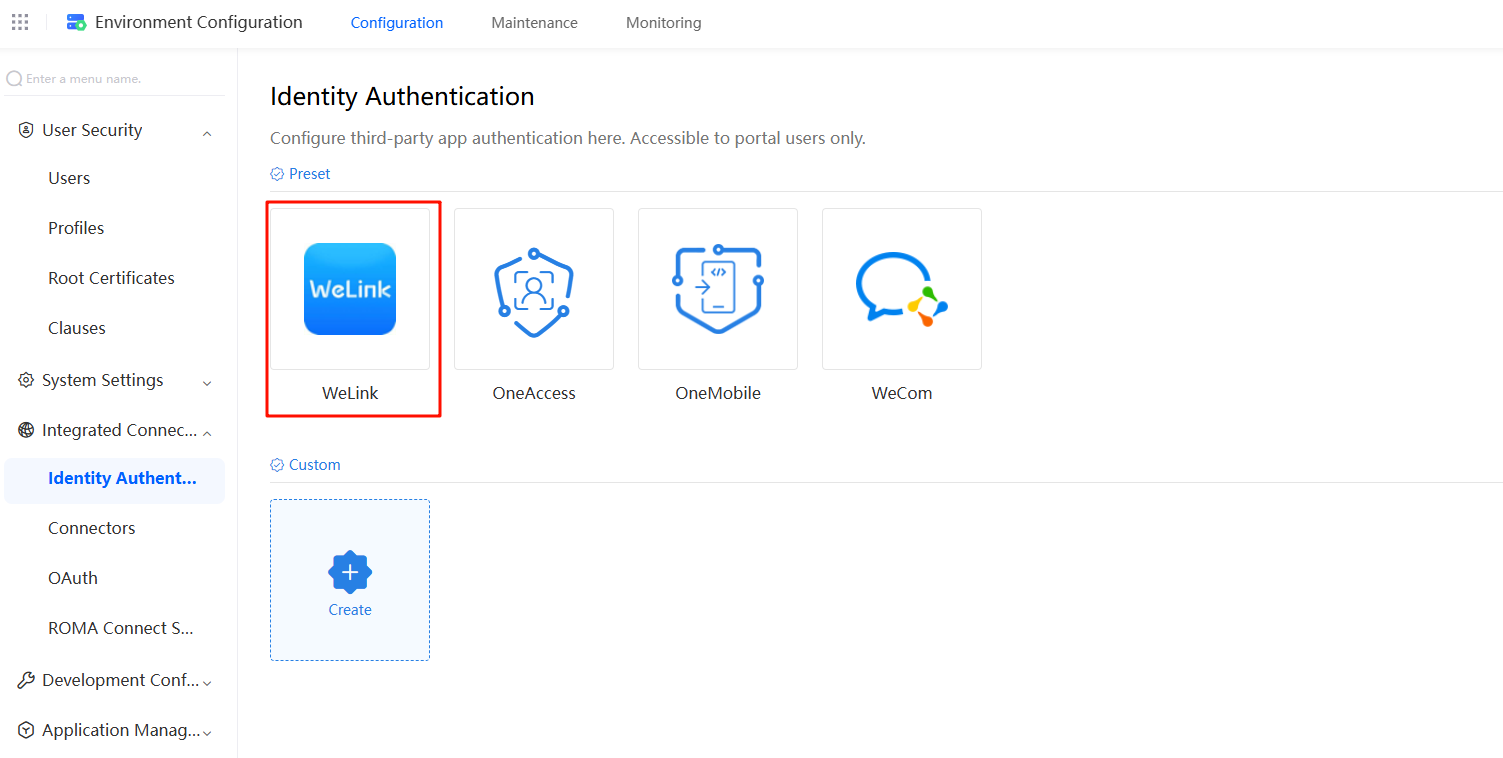
Task: Click the OneAccess label text
Action: point(534,393)
